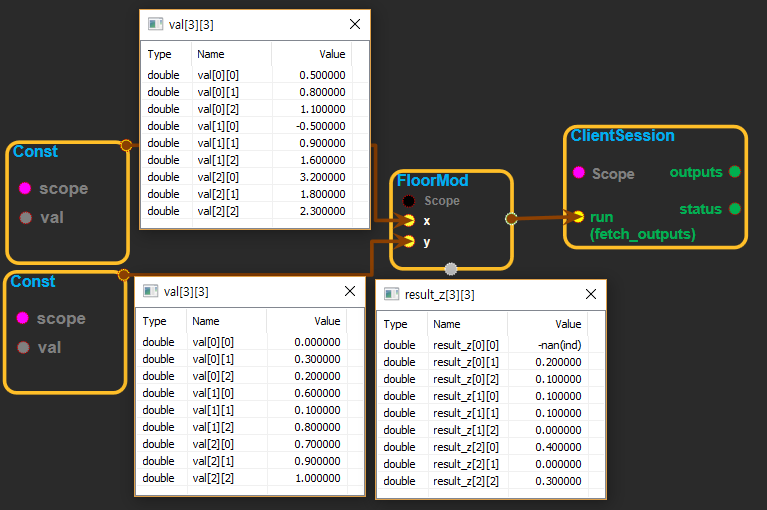Click the result_z[3][3] window title bar icon

(390, 295)
